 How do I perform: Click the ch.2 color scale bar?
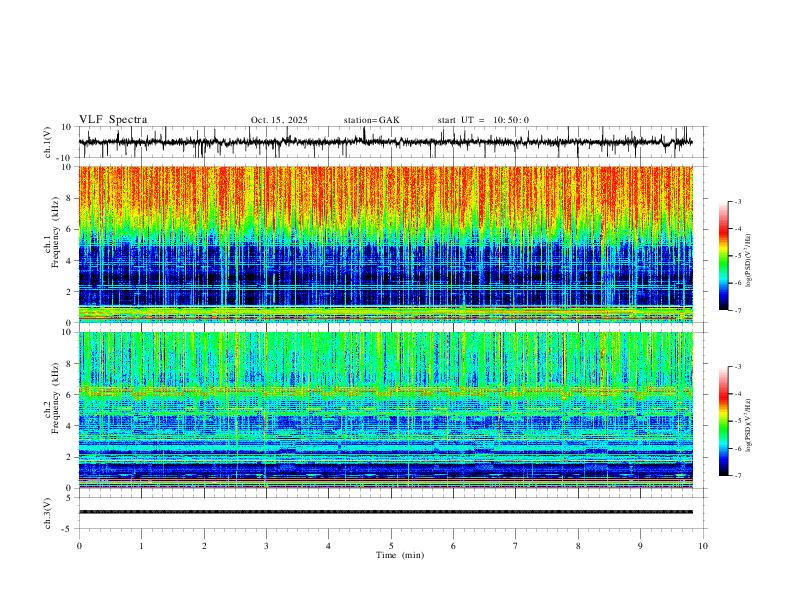click(724, 421)
